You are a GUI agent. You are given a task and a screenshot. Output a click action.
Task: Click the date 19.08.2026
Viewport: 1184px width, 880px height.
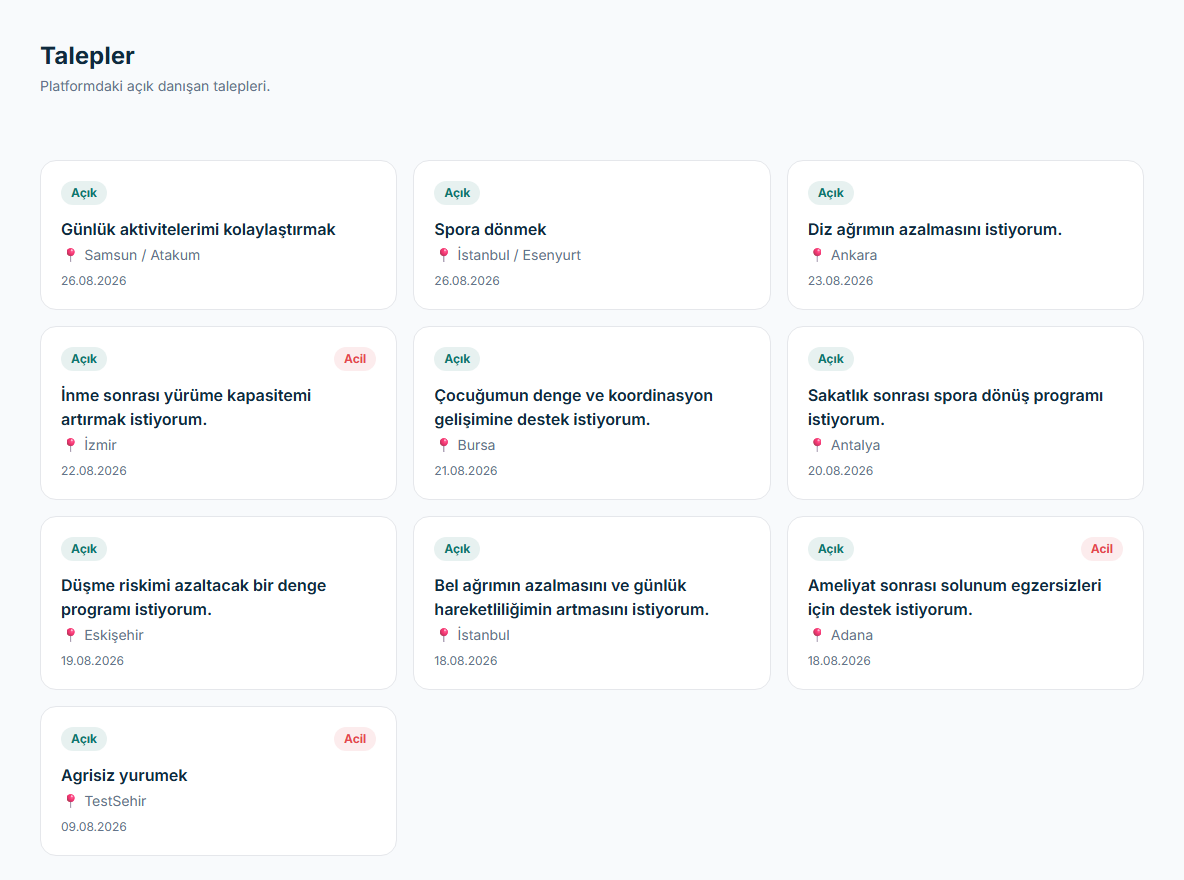[92, 661]
